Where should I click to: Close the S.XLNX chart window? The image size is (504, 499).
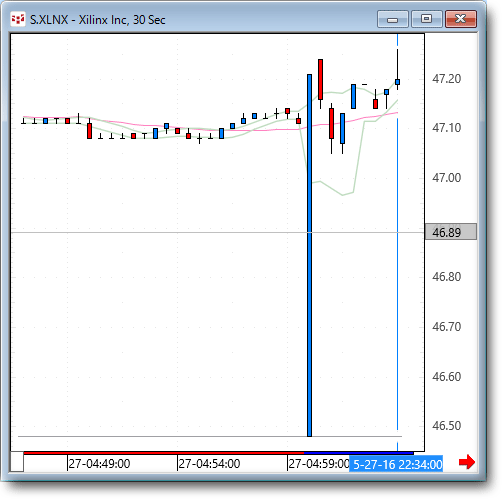461,19
